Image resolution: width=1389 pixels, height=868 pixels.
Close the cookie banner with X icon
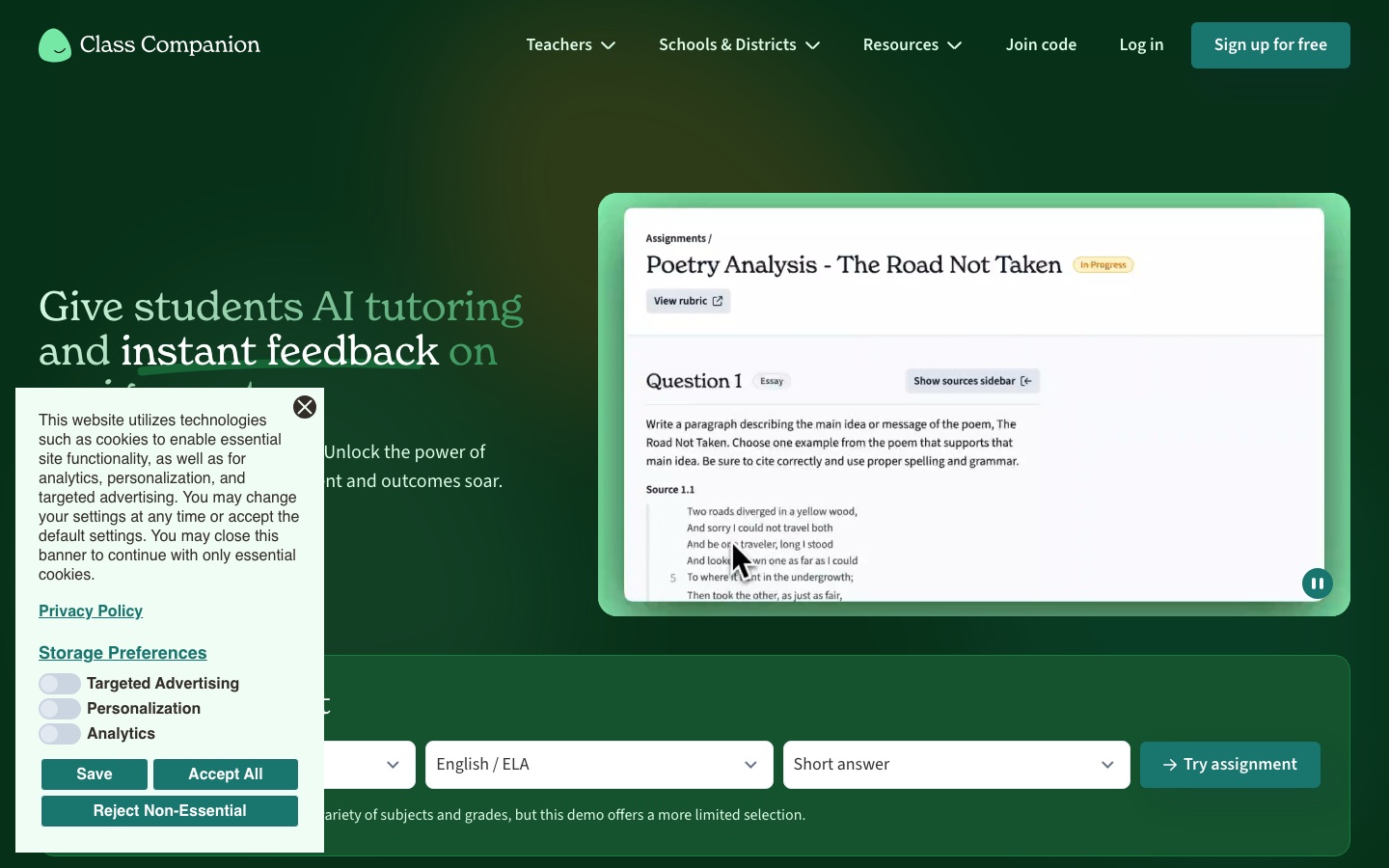[305, 407]
